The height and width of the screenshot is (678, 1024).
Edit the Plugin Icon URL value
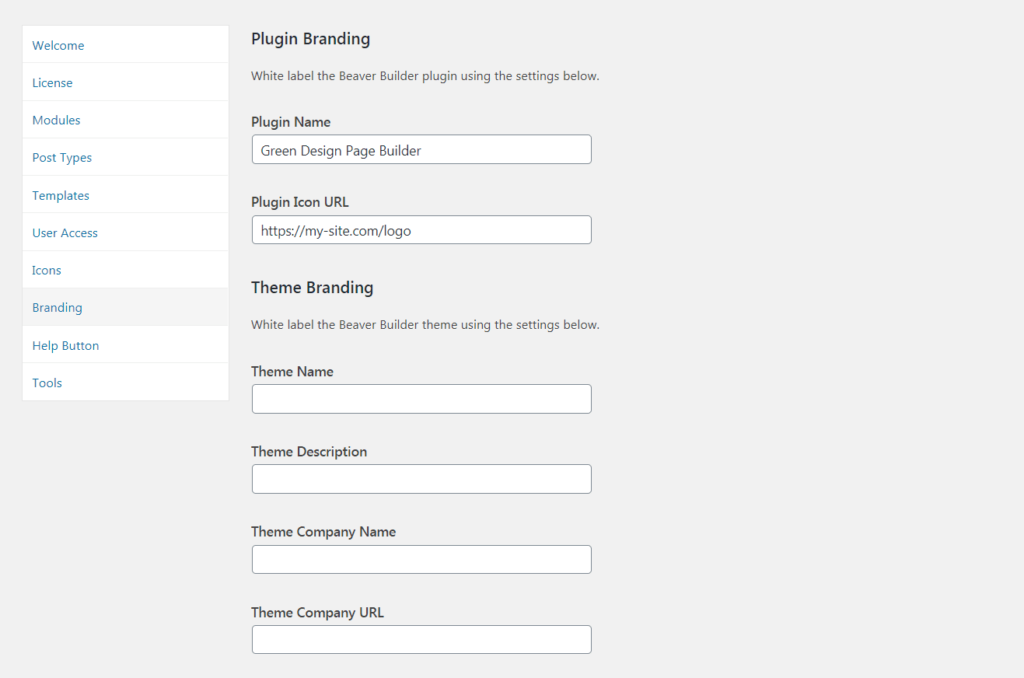tap(421, 229)
